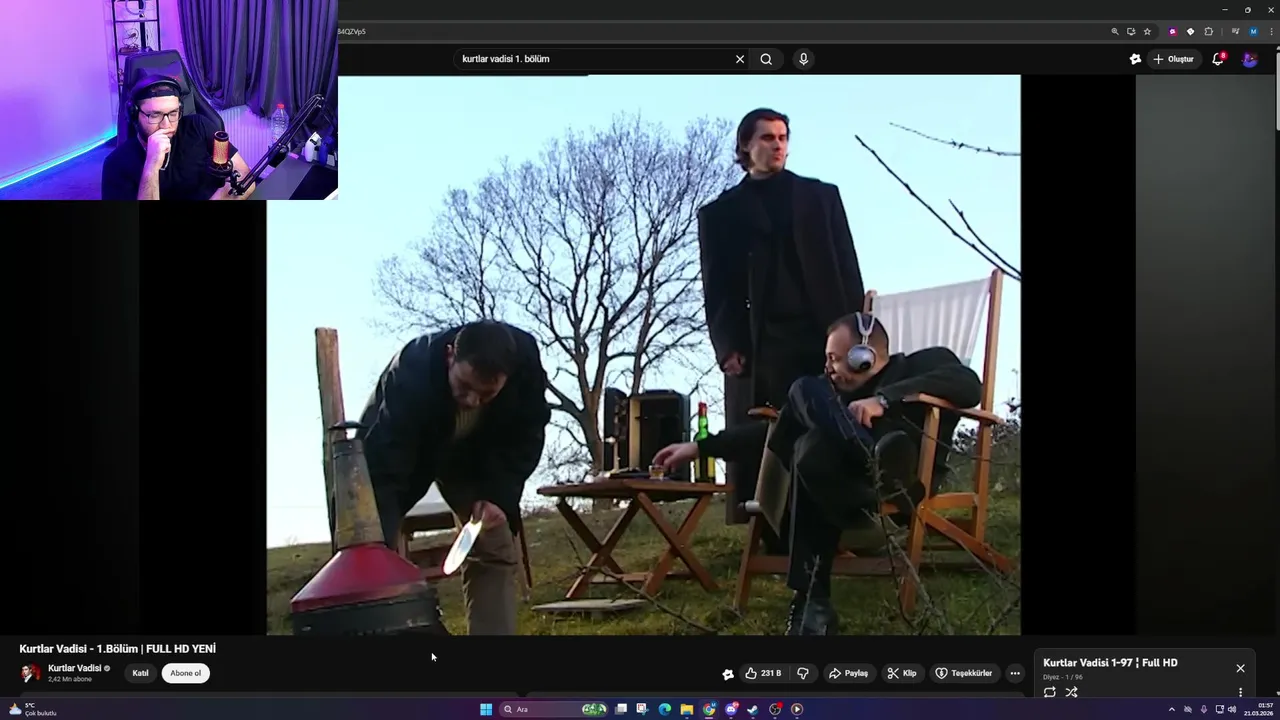Open Microsoft Edge from taskbar
The height and width of the screenshot is (720, 1280).
click(x=664, y=709)
